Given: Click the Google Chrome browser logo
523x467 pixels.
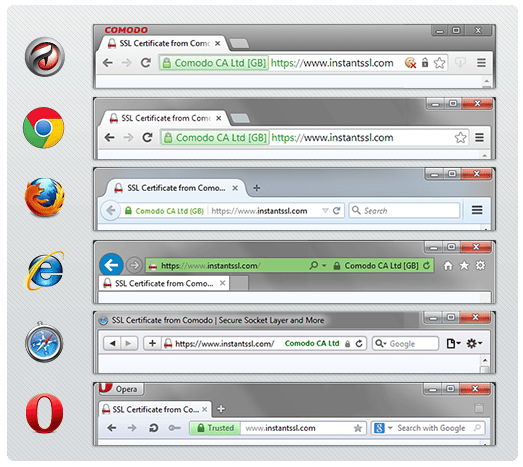Looking at the screenshot, I should point(43,128).
